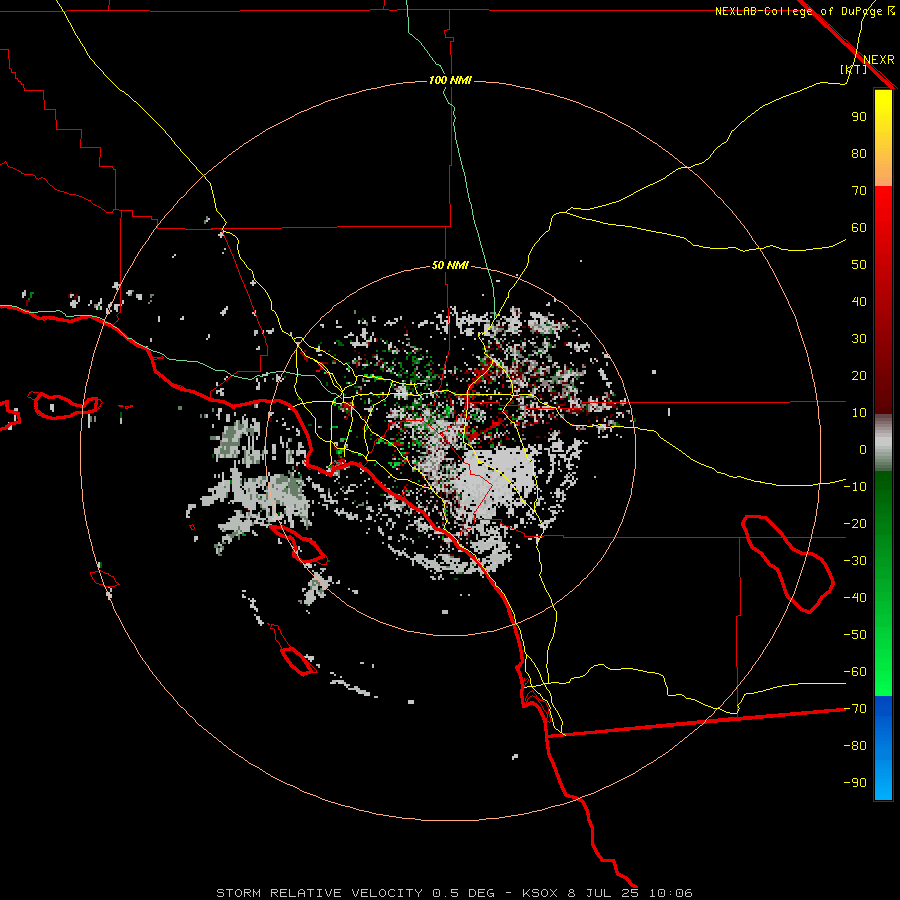Screen dimensions: 900x900
Task: Click the positive 70 scale label
Action: [x=859, y=191]
